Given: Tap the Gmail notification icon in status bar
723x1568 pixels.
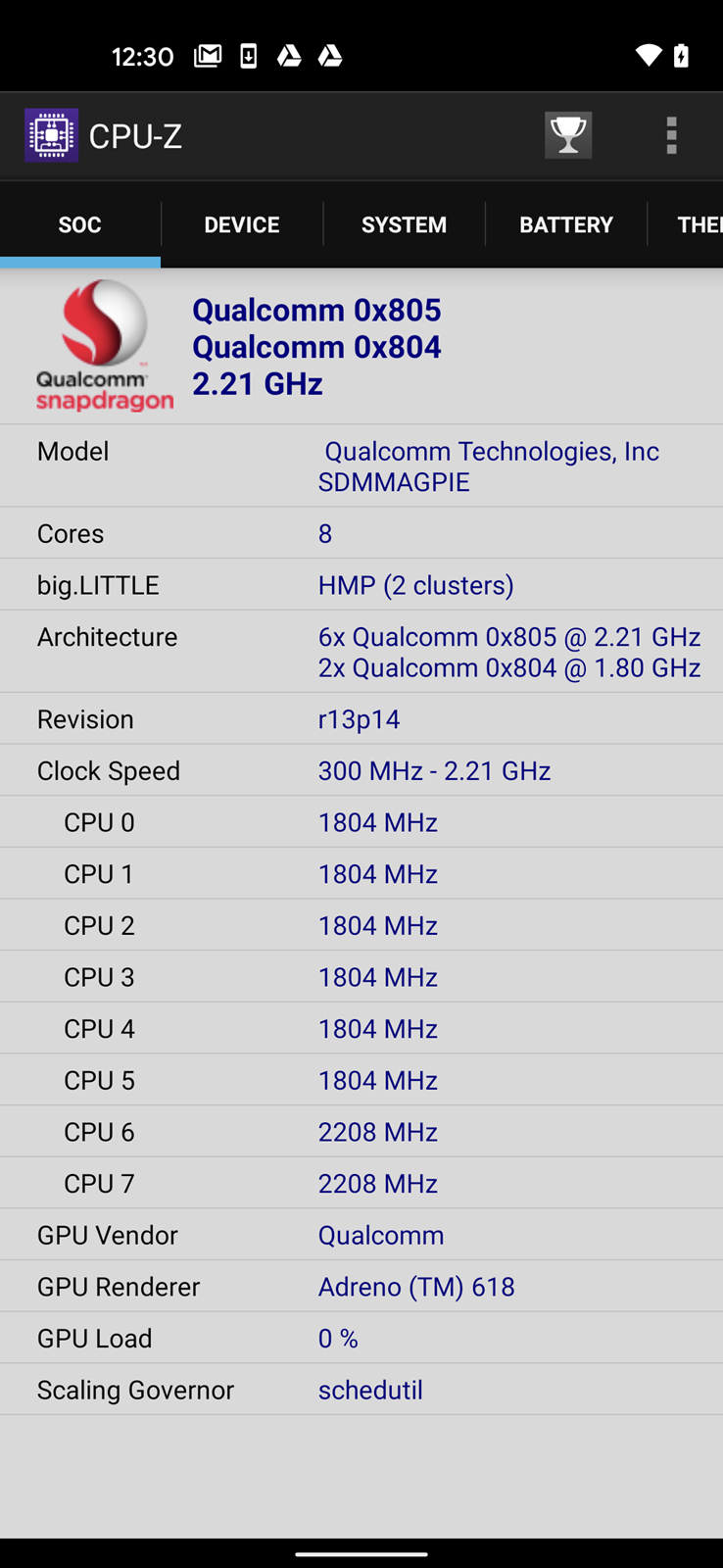Looking at the screenshot, I should point(208,56).
